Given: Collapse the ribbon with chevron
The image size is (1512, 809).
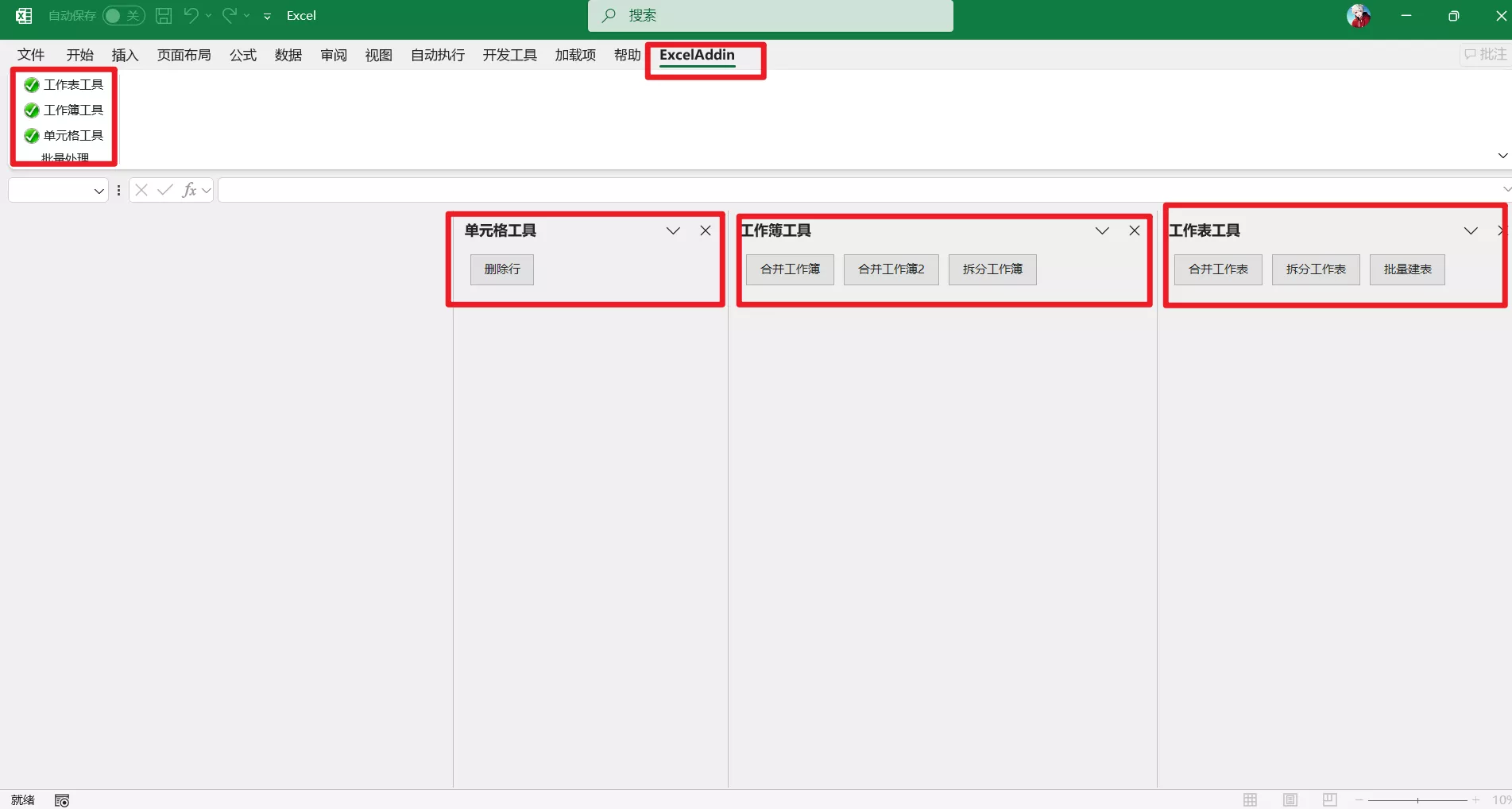Looking at the screenshot, I should [x=1502, y=156].
